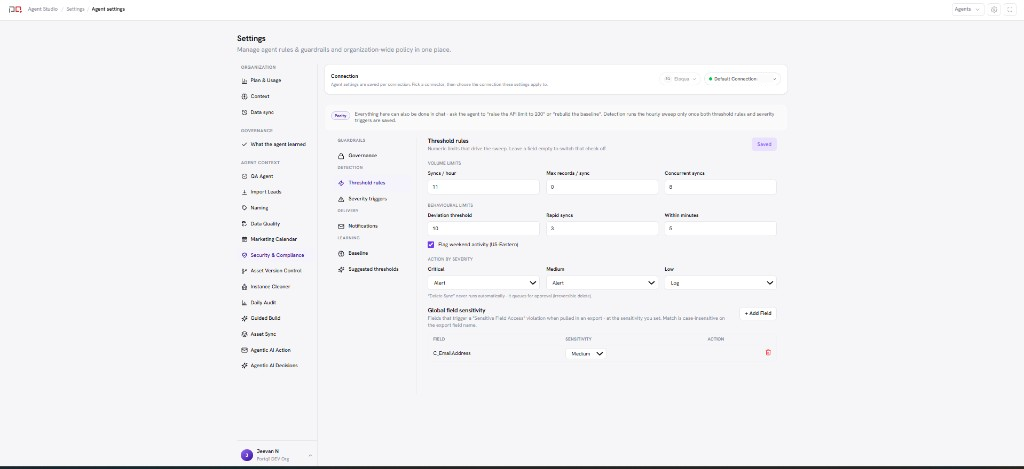This screenshot has height=469, width=1024.
Task: Click the Deviation threshold input field
Action: tap(483, 229)
